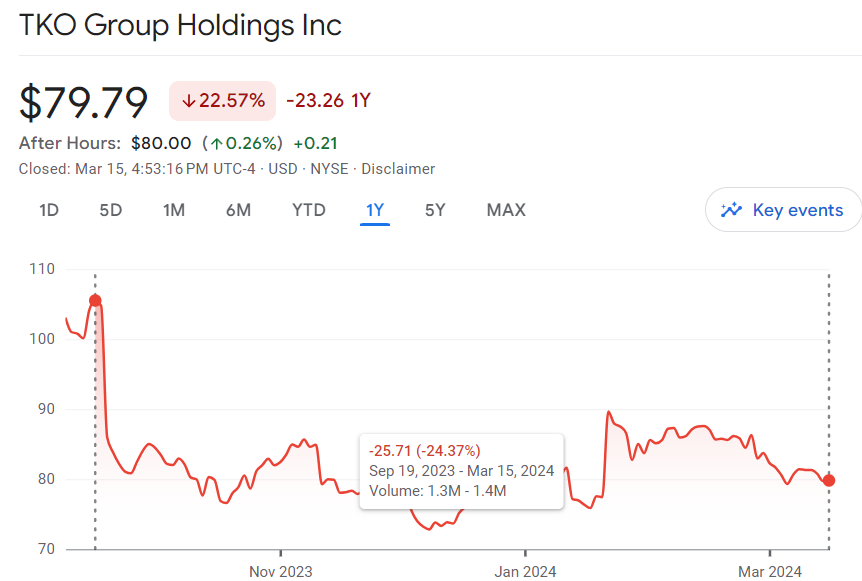Click the Sep 19 start point marker
Image resolution: width=862 pixels, height=581 pixels.
pyautogui.click(x=95, y=301)
